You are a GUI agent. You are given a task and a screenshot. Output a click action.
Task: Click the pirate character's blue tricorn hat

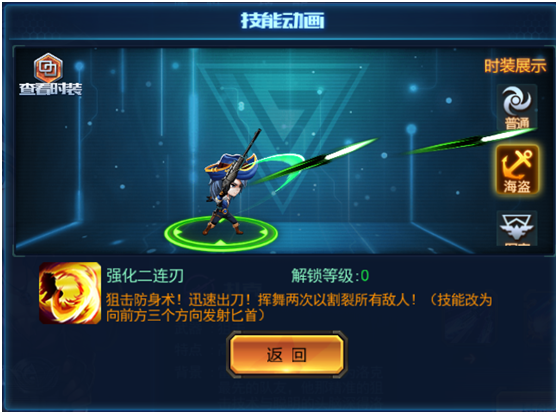(230, 164)
